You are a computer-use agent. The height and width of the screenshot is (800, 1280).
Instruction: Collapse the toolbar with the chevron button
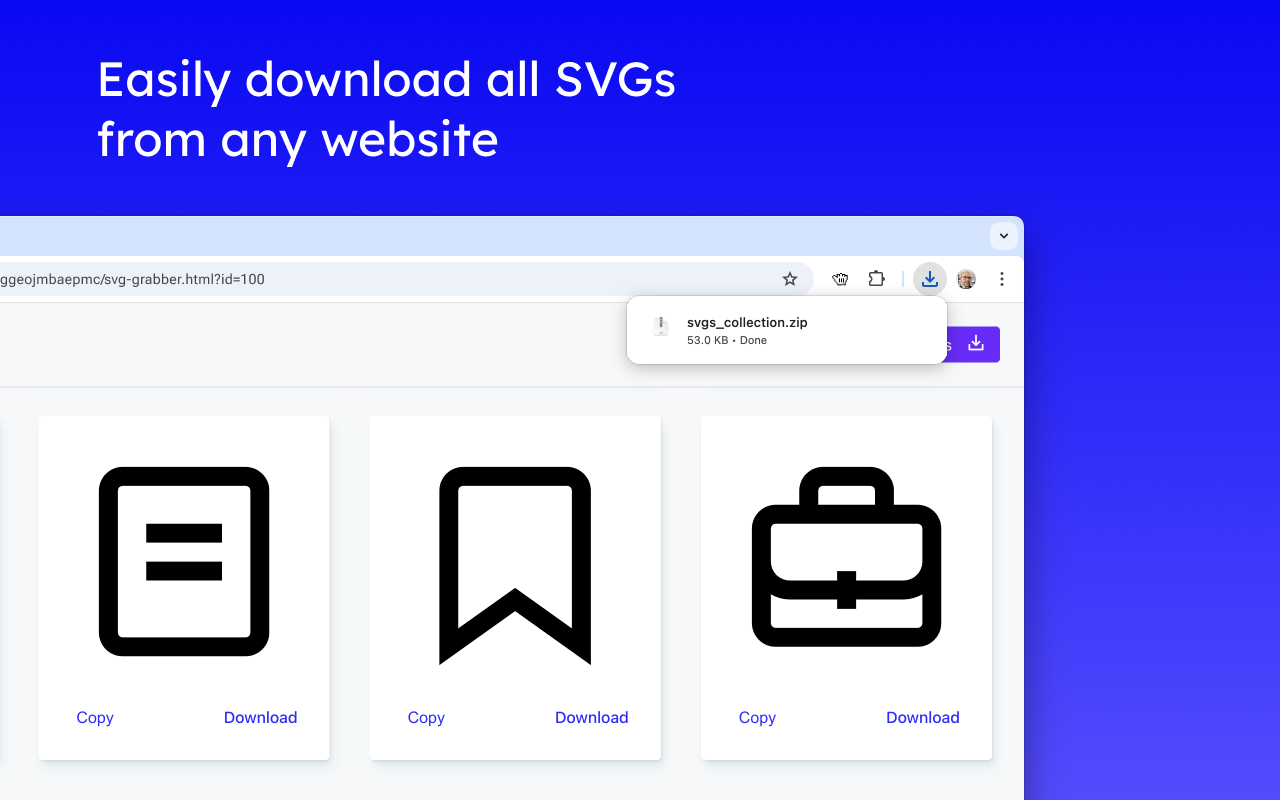(1003, 236)
